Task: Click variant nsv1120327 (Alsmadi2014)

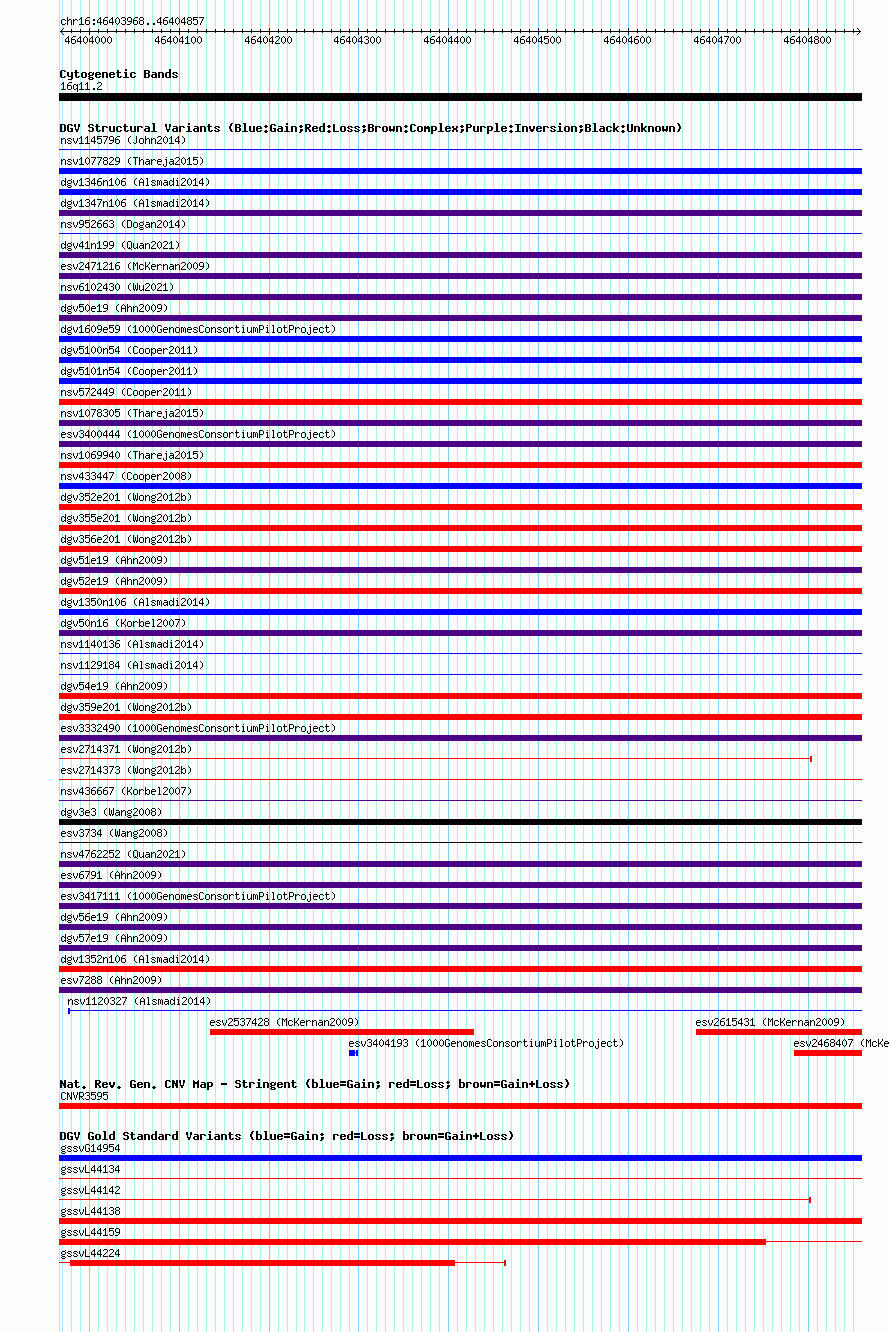Action: (139, 1001)
